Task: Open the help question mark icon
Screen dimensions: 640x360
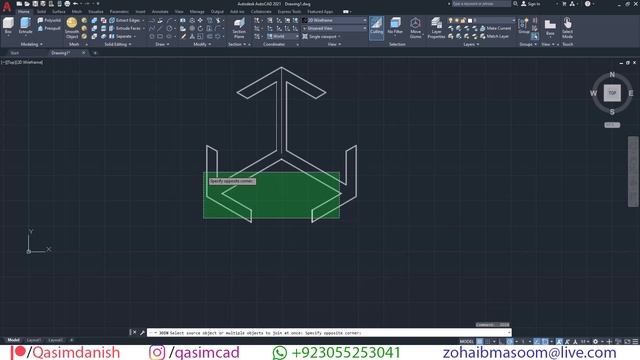Action: [587, 4]
